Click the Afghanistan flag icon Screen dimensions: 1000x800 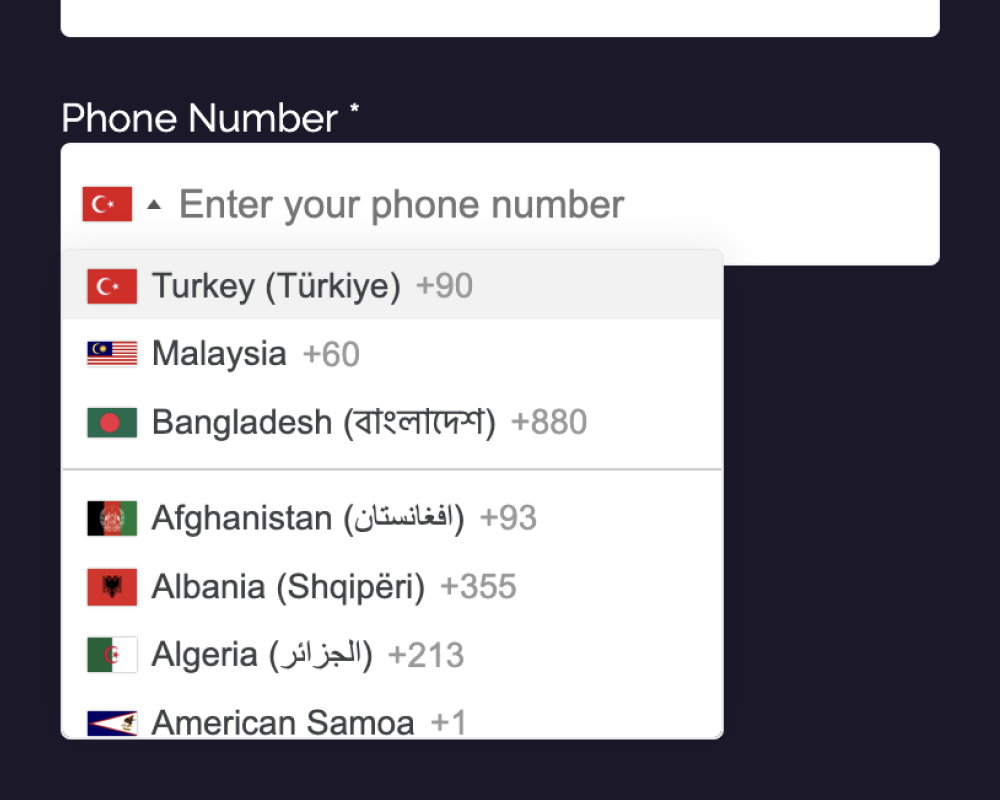pyautogui.click(x=112, y=519)
